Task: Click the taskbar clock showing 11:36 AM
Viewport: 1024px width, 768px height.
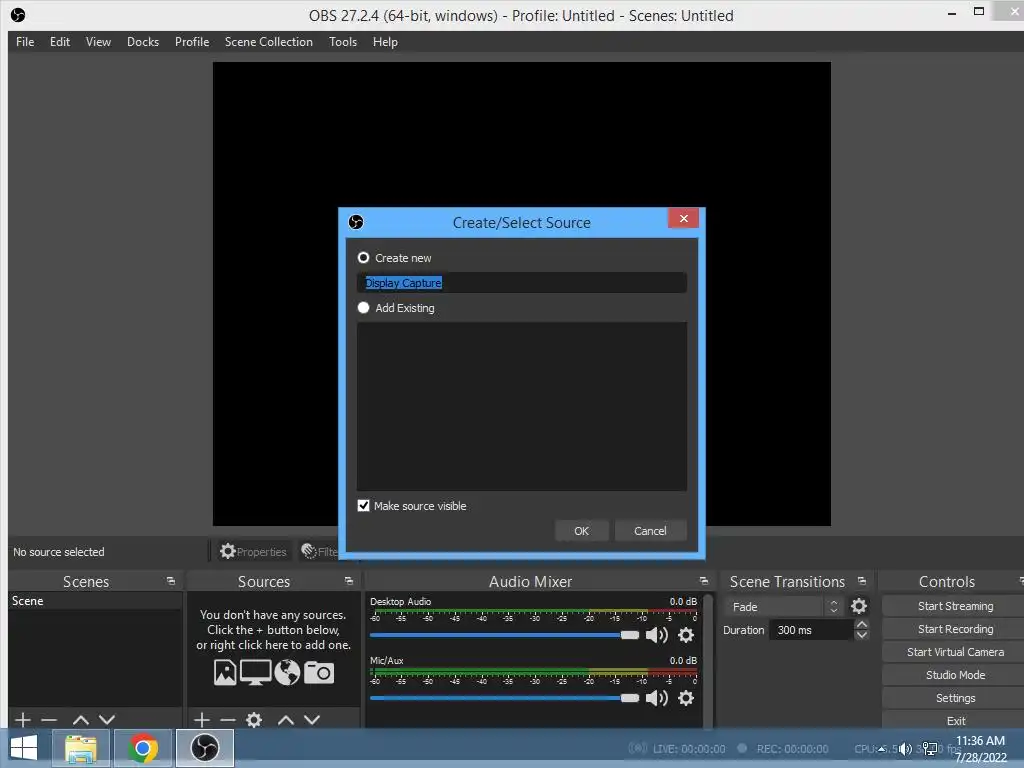Action: (x=981, y=749)
